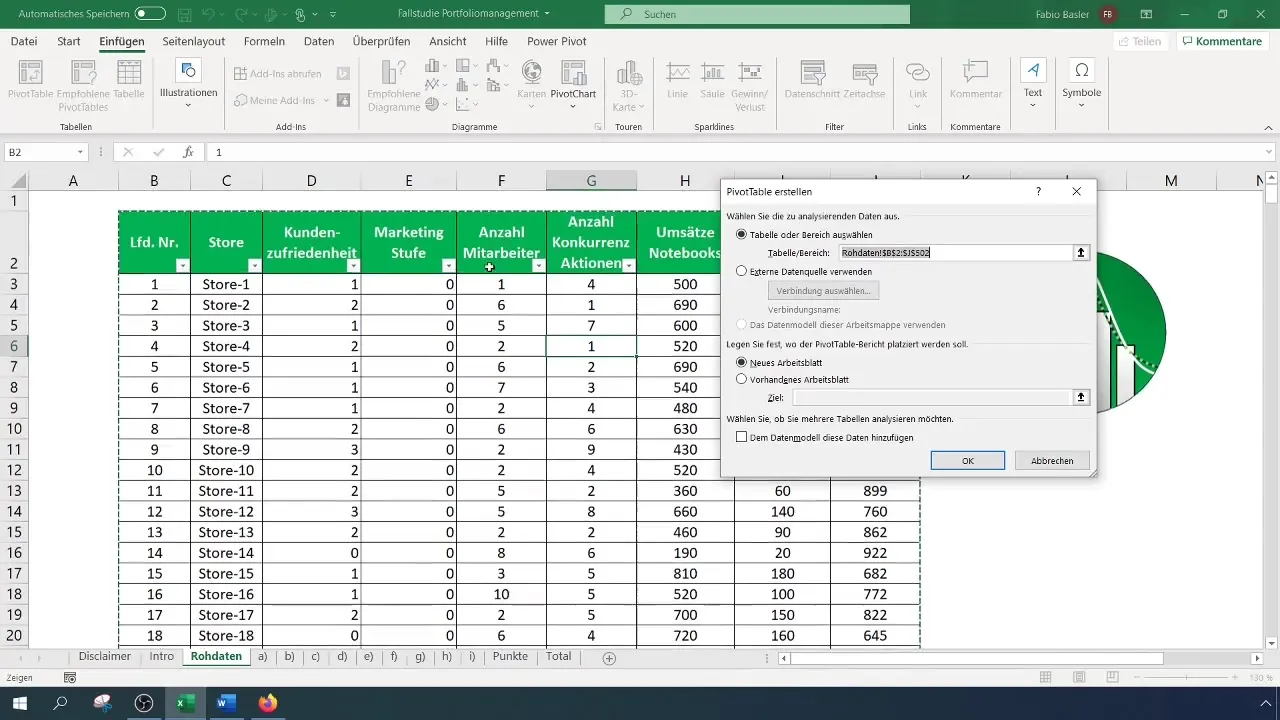The image size is (1280, 720).
Task: Open Word from the Windows taskbar
Action: pos(225,703)
